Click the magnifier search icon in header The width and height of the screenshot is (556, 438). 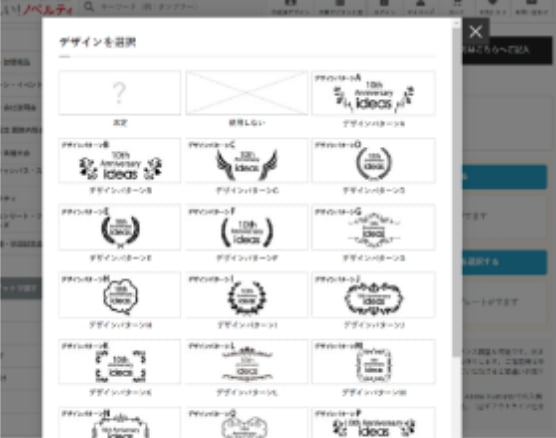89,6
